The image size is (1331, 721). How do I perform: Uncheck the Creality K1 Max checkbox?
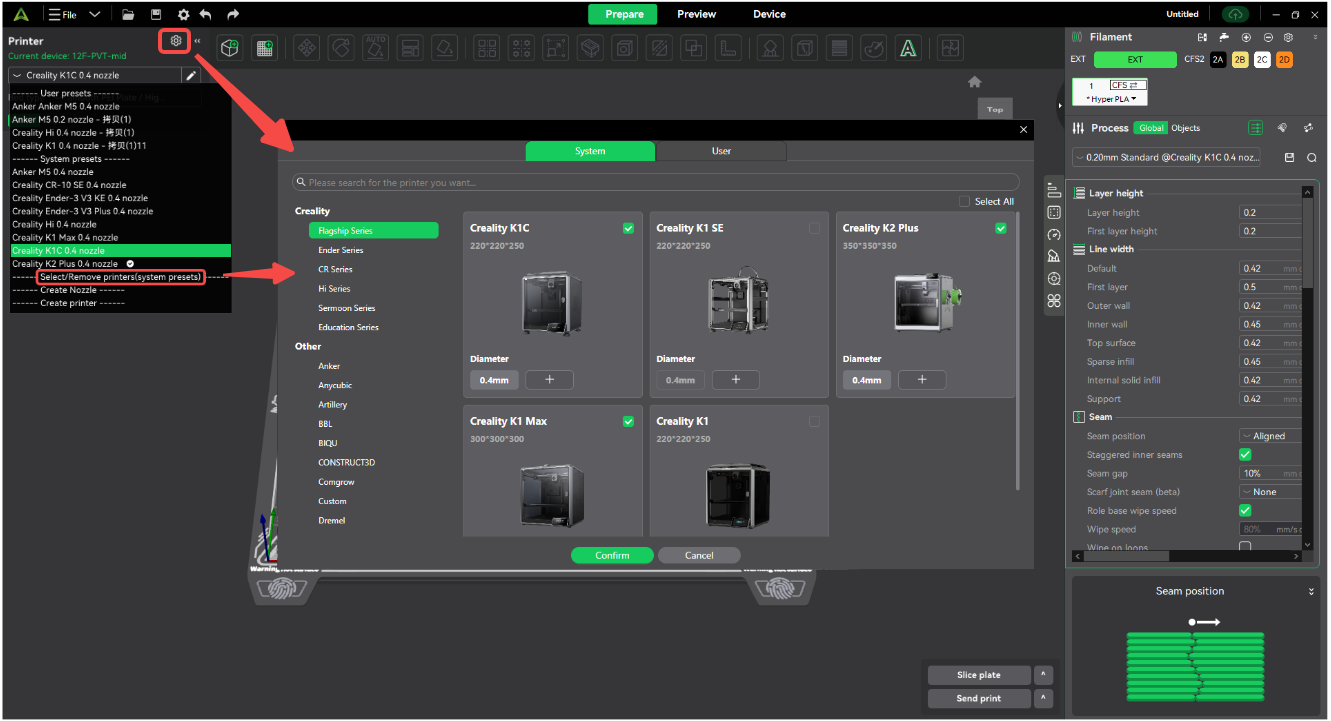[x=628, y=421]
